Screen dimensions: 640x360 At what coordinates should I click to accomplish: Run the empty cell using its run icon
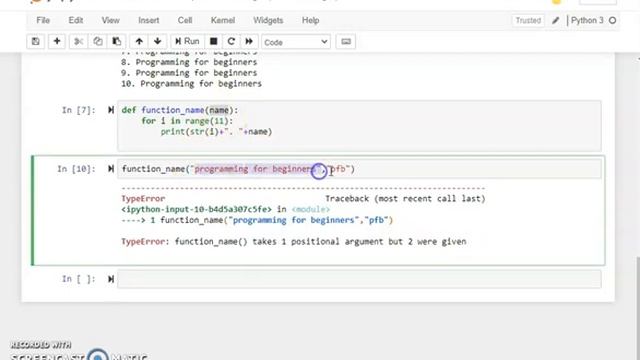point(111,279)
